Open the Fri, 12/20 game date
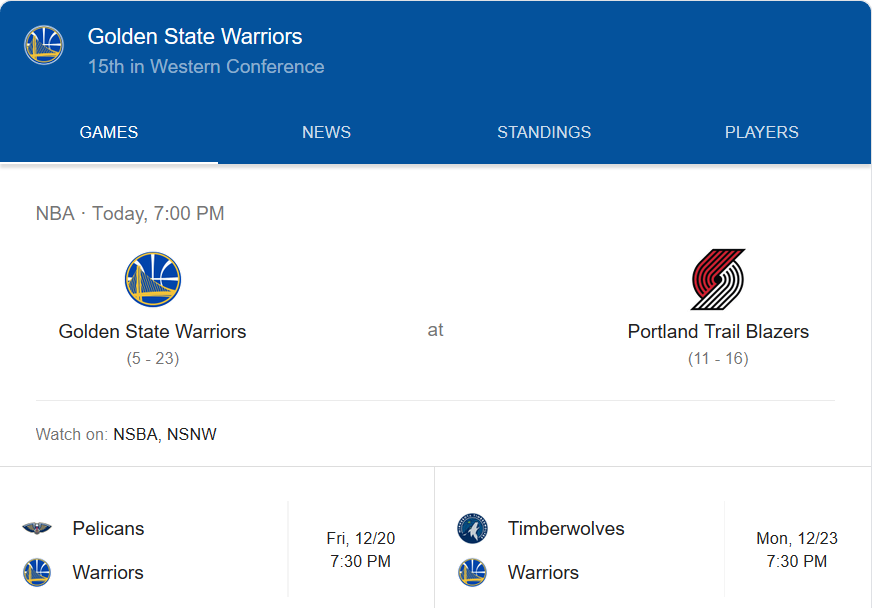This screenshot has width=872, height=608. point(360,539)
